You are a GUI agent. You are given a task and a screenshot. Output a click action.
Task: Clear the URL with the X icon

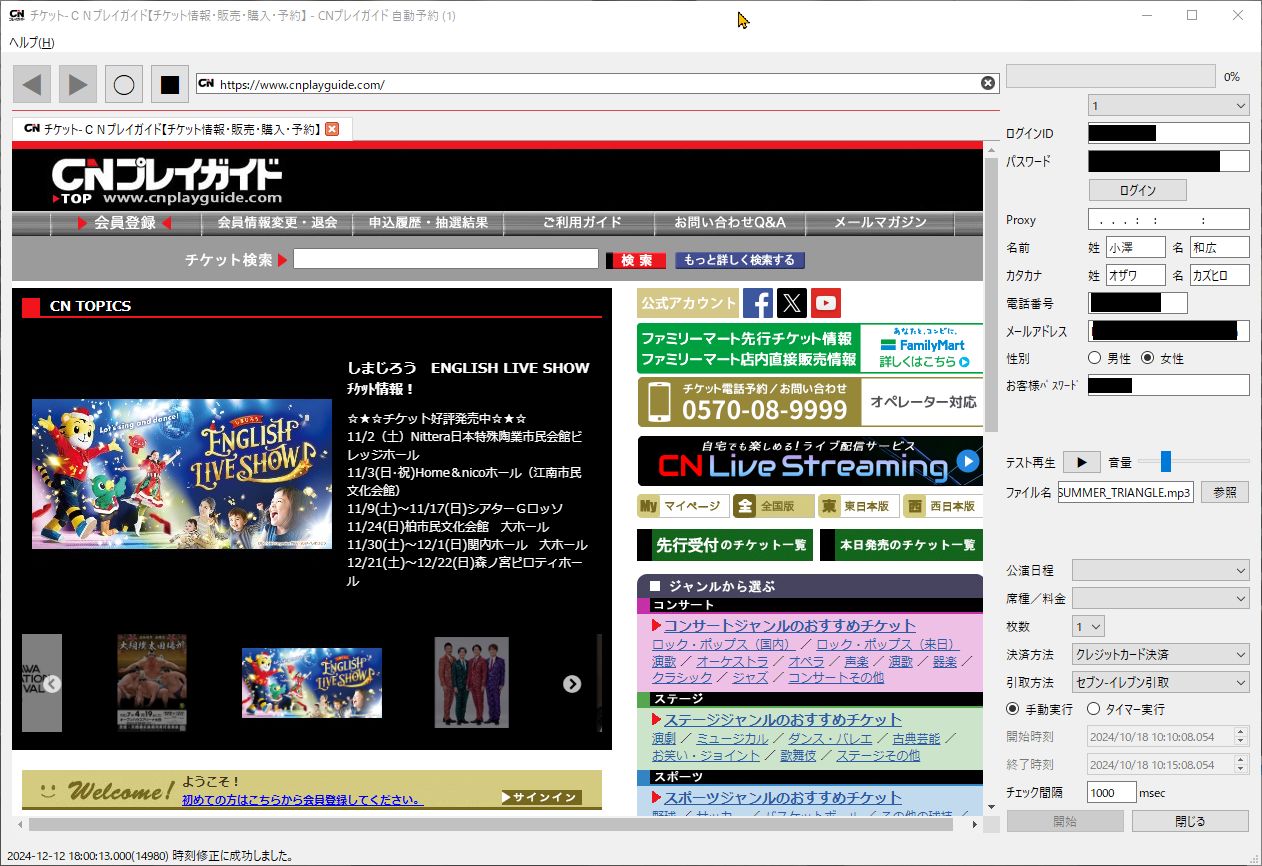pyautogui.click(x=987, y=84)
